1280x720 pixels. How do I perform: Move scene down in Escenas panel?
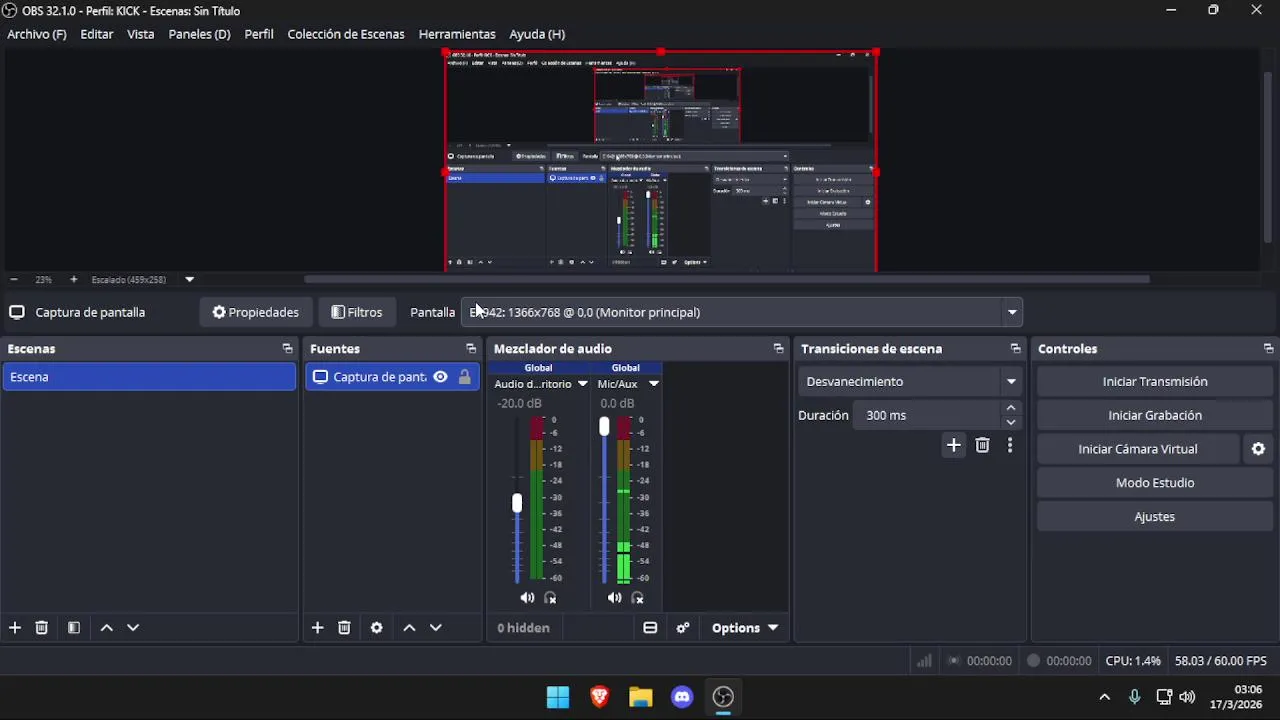133,628
